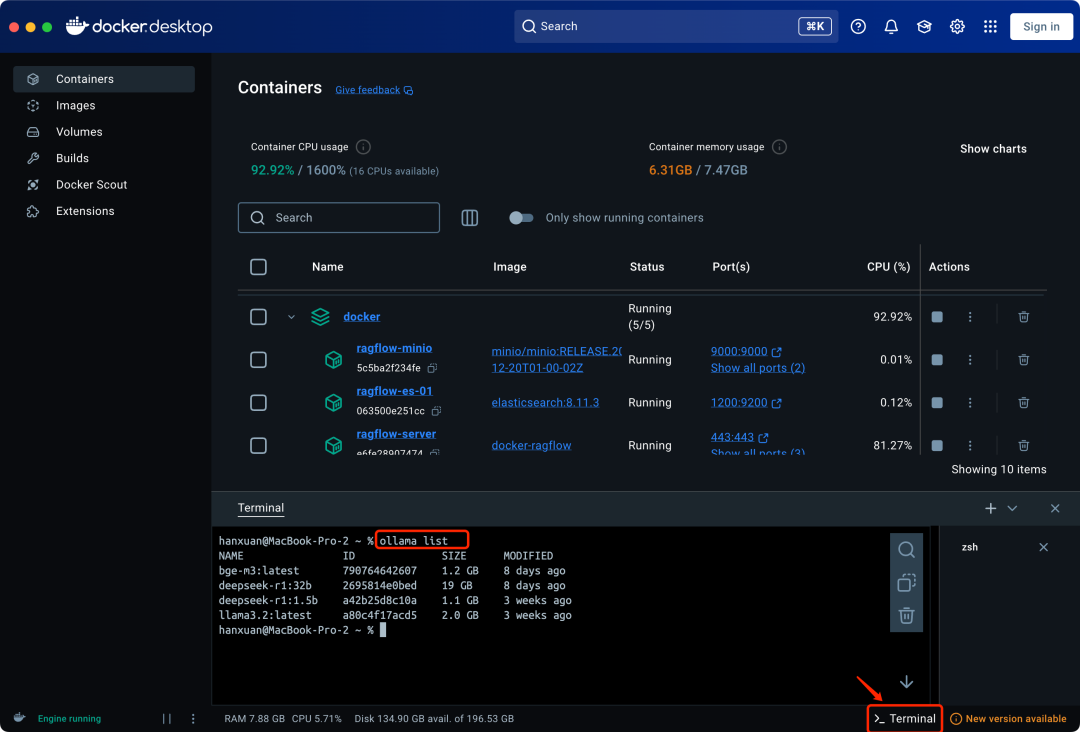Open the apps grid icon in header

pyautogui.click(x=990, y=26)
